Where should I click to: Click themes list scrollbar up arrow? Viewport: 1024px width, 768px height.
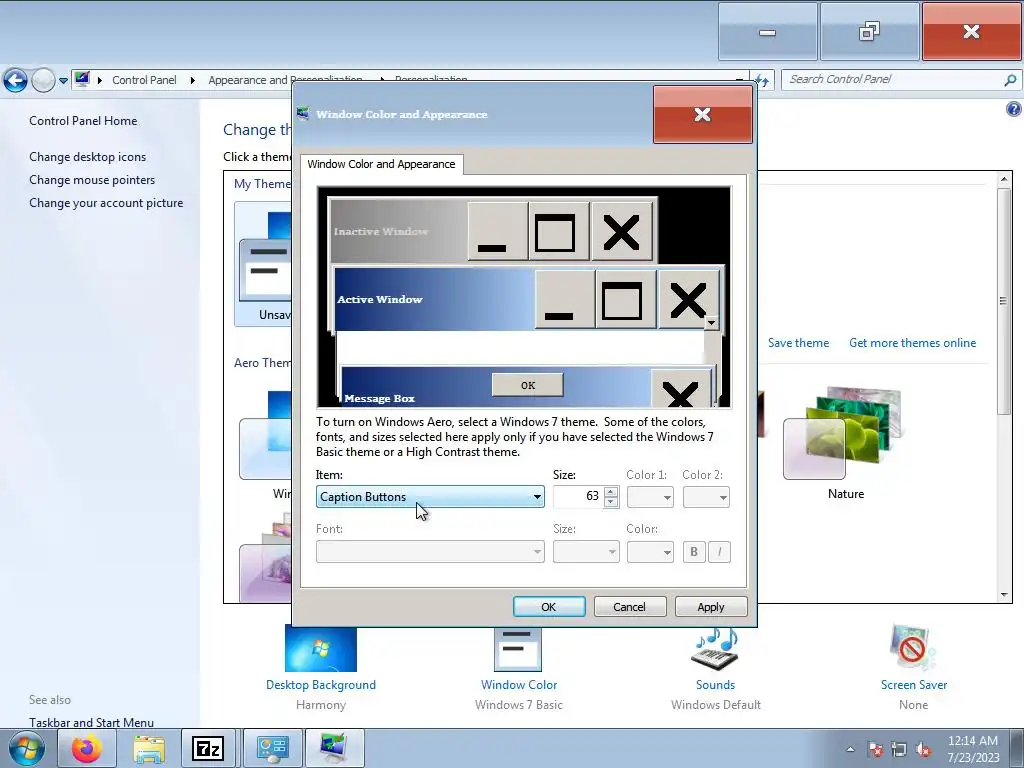click(x=1004, y=179)
